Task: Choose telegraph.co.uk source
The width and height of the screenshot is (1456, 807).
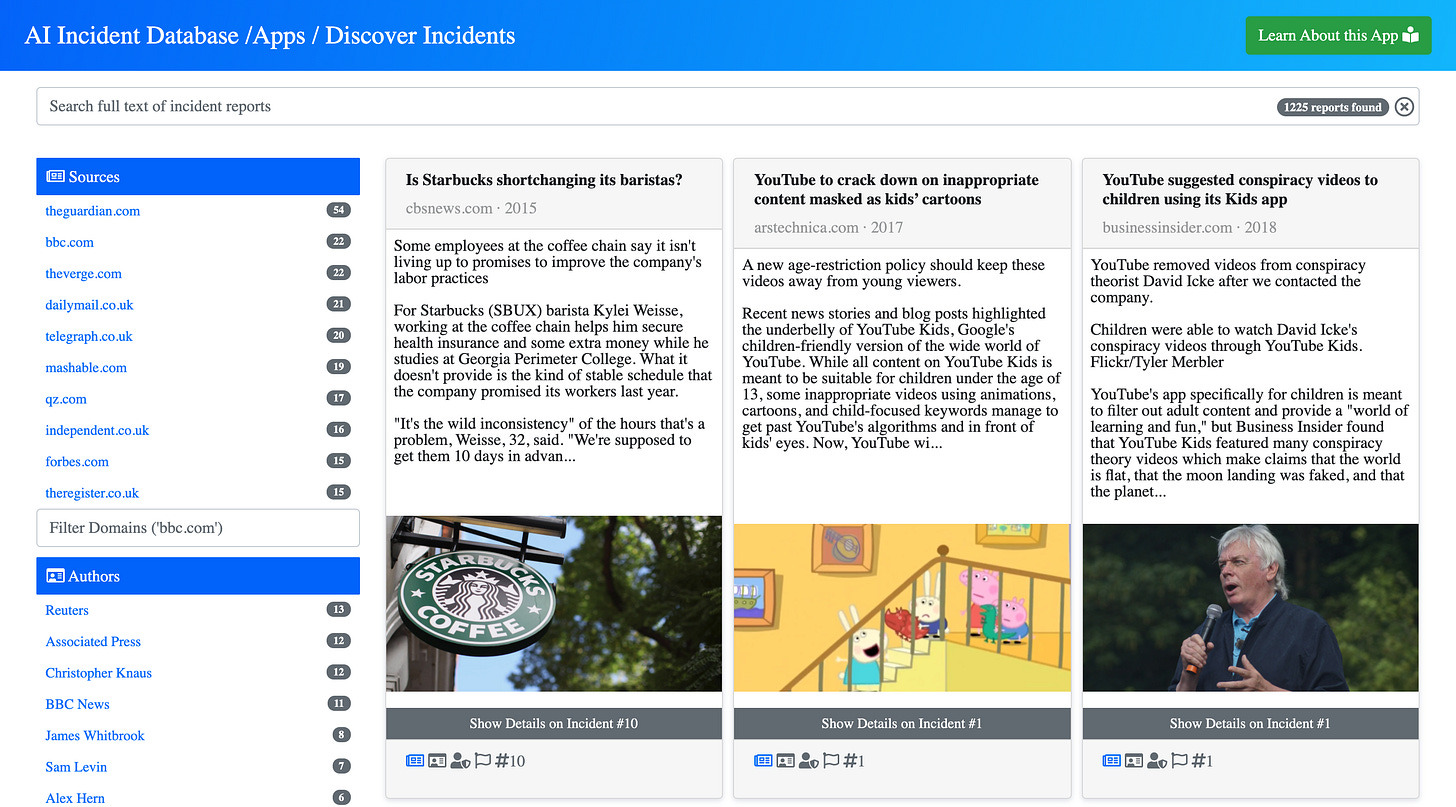Action: [x=89, y=336]
